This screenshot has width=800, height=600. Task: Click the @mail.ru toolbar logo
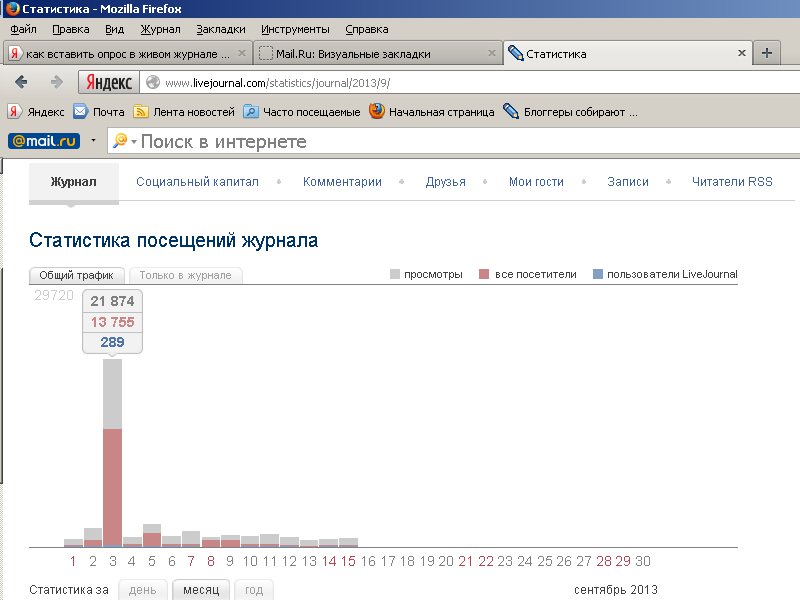[44, 141]
